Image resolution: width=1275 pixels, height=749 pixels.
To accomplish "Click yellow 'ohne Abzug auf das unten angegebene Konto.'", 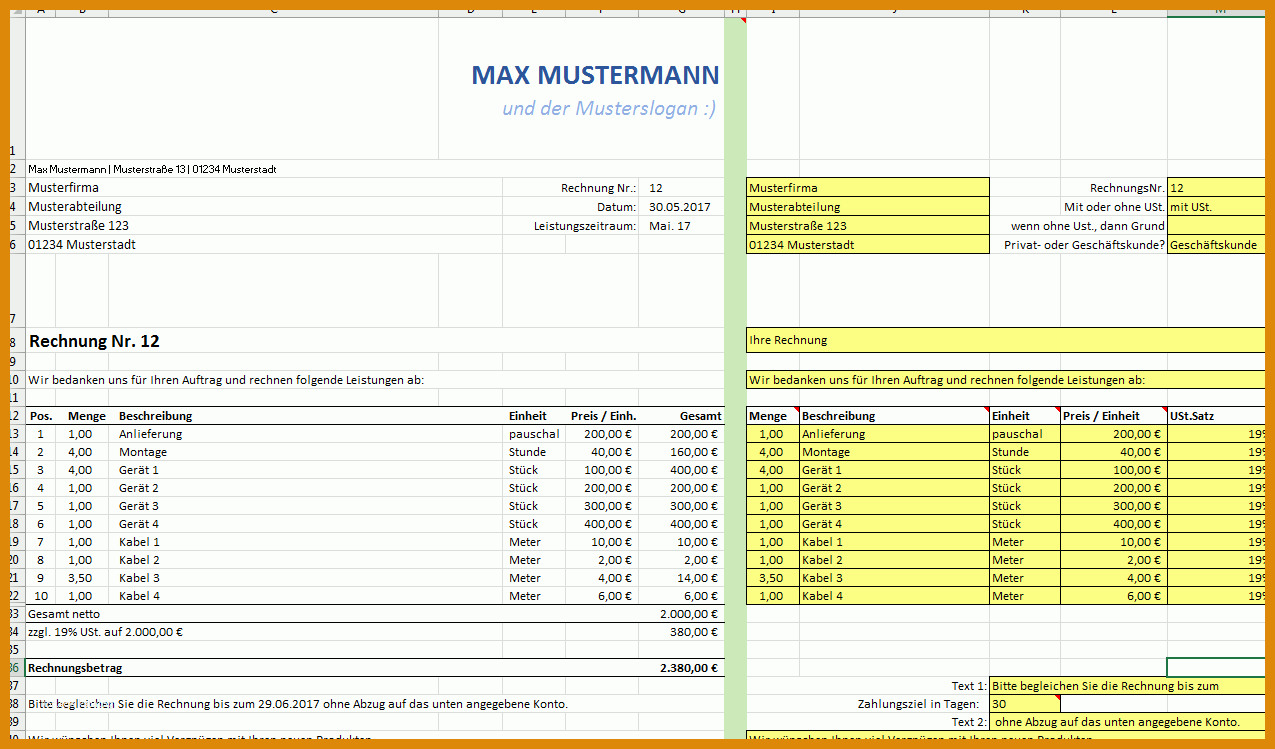I will 1127,722.
